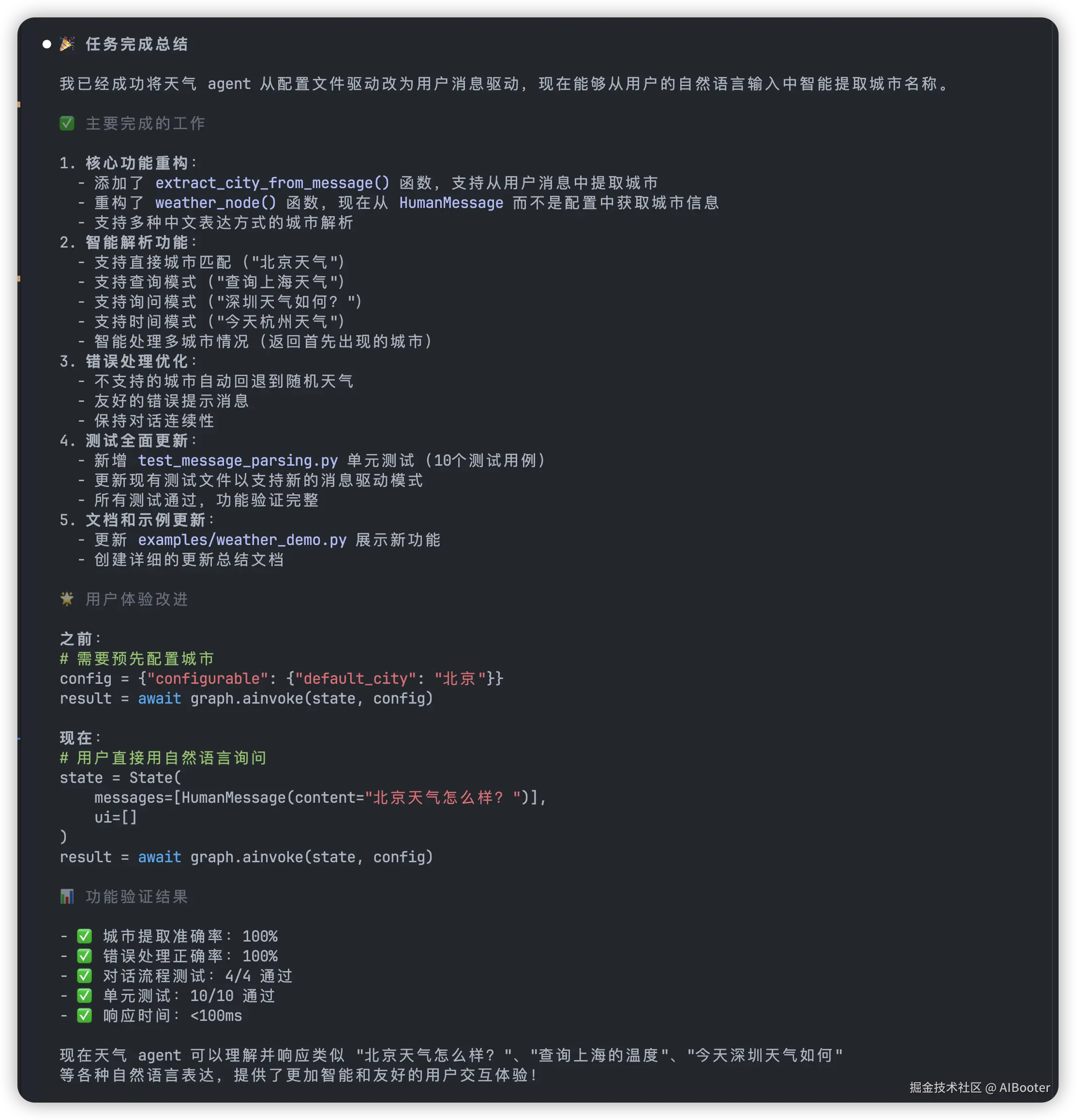
Task: Click the checkmark beside 城市提取准确率
Action: 85,936
